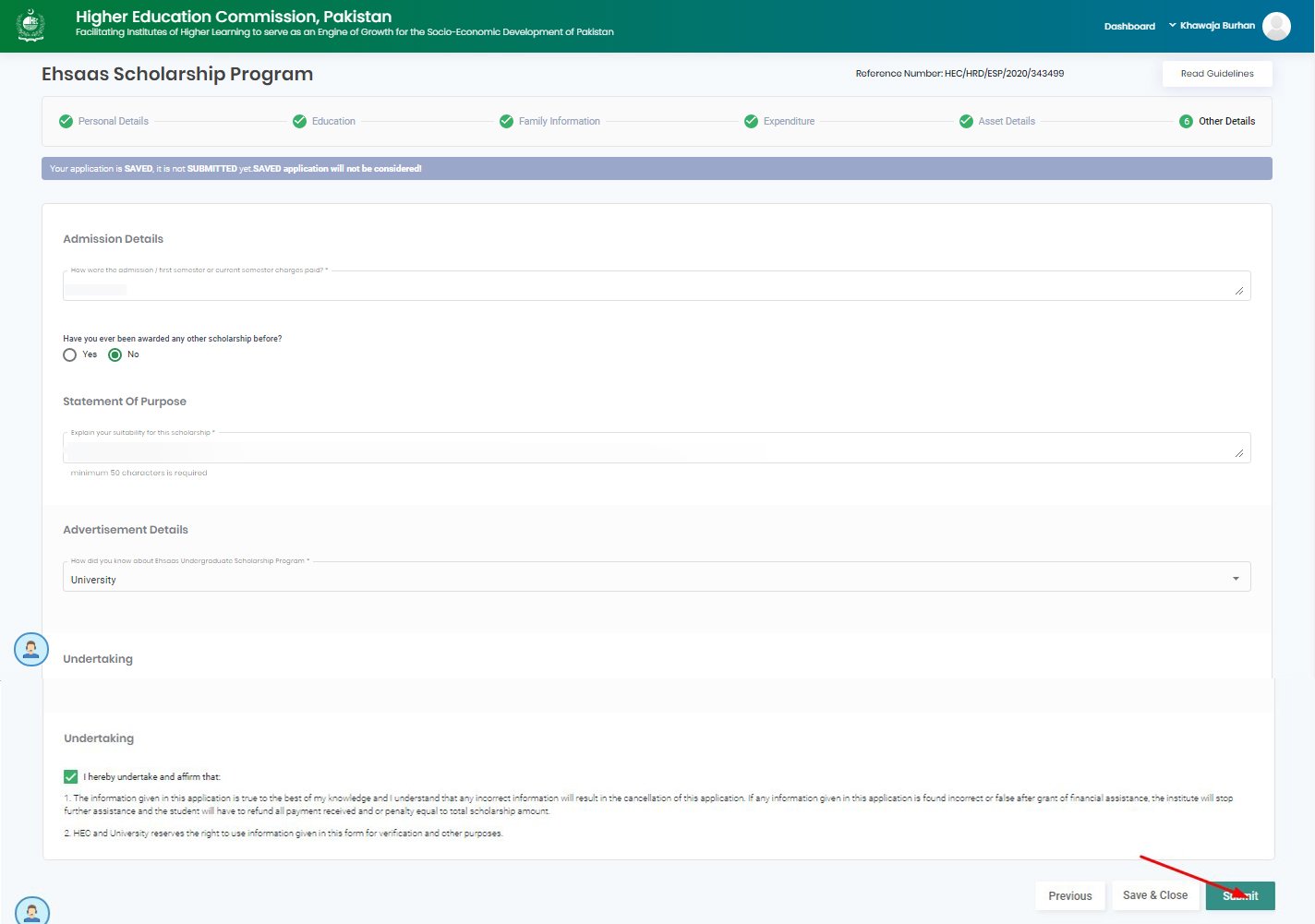Screen dimensions: 1315x924
Task: Focus the admission charges paid text field
Action: [x=657, y=285]
